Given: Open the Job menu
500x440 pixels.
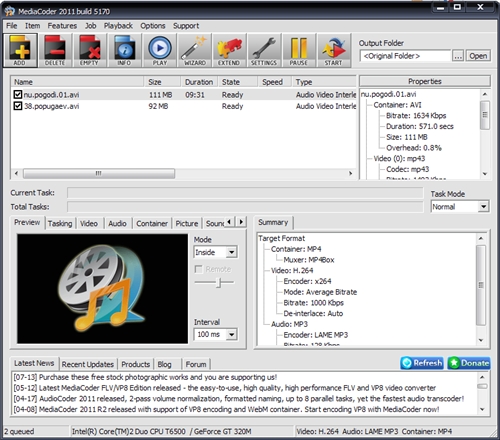Looking at the screenshot, I should (x=90, y=26).
